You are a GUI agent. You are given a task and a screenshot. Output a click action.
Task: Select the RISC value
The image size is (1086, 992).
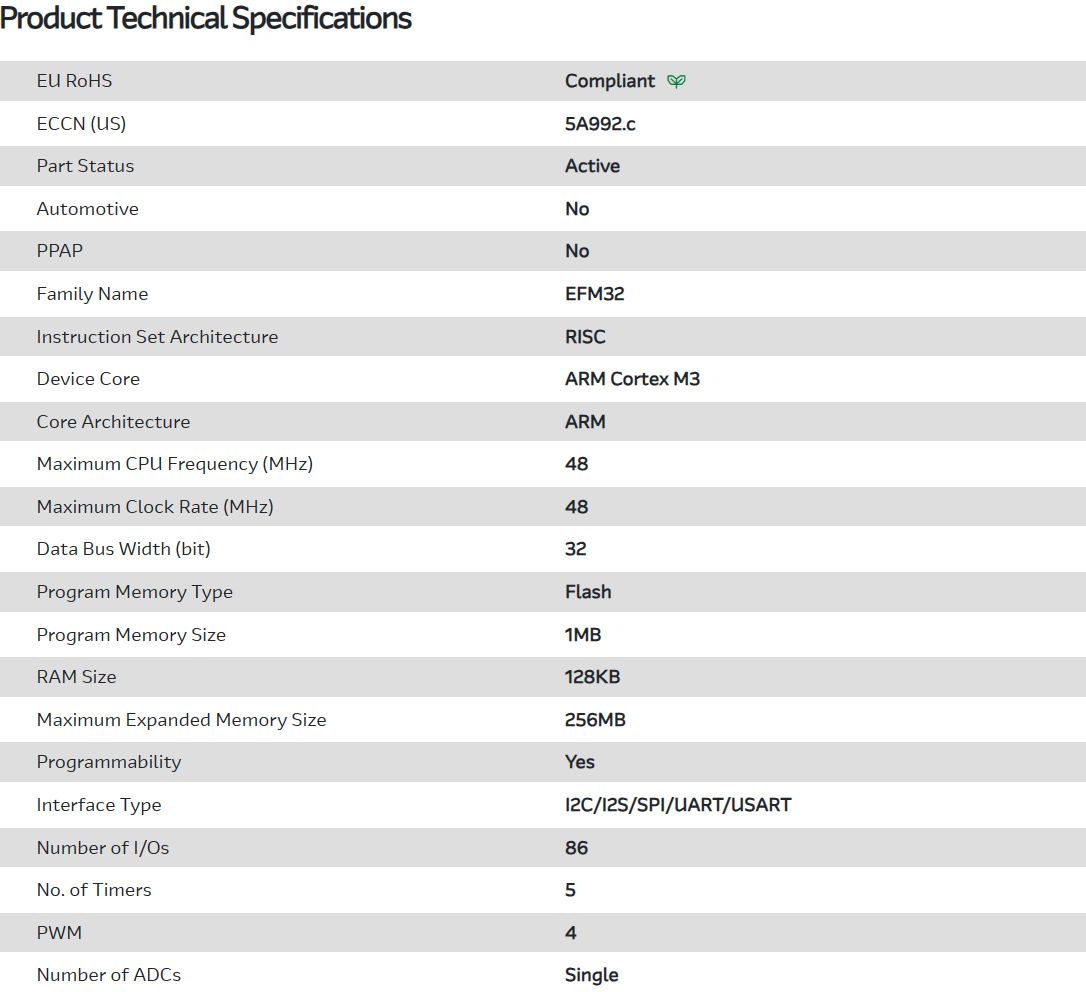585,337
